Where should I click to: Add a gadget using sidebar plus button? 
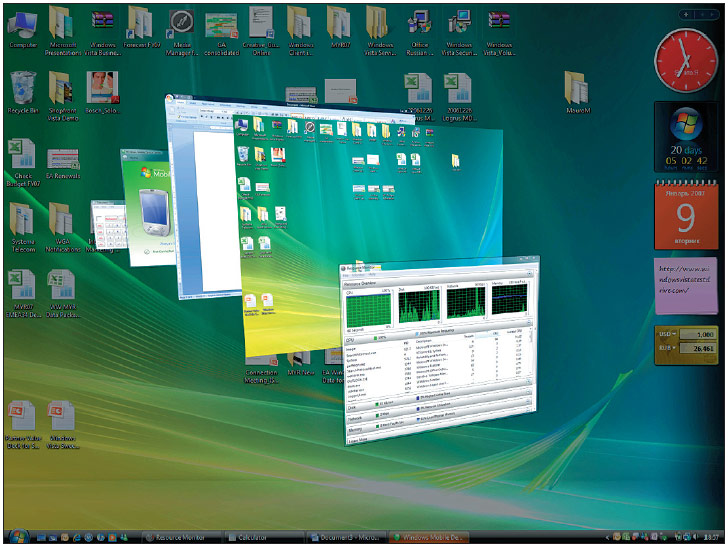[683, 15]
